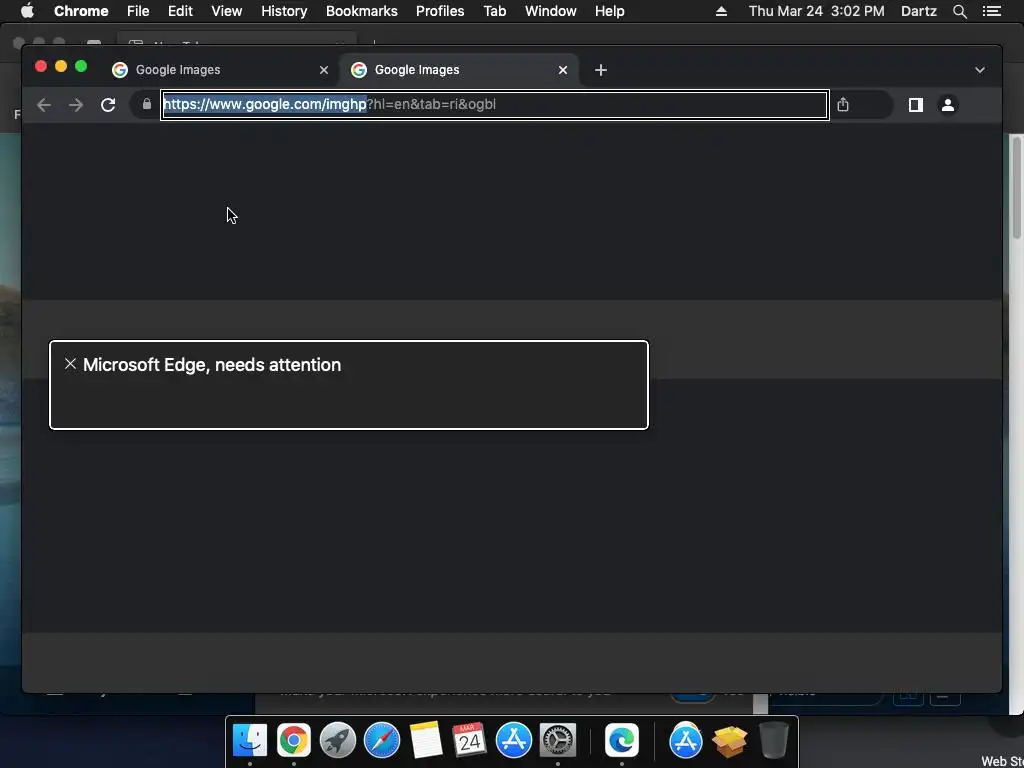Open the View menu
Screen dimensions: 1024x768
coord(227,11)
